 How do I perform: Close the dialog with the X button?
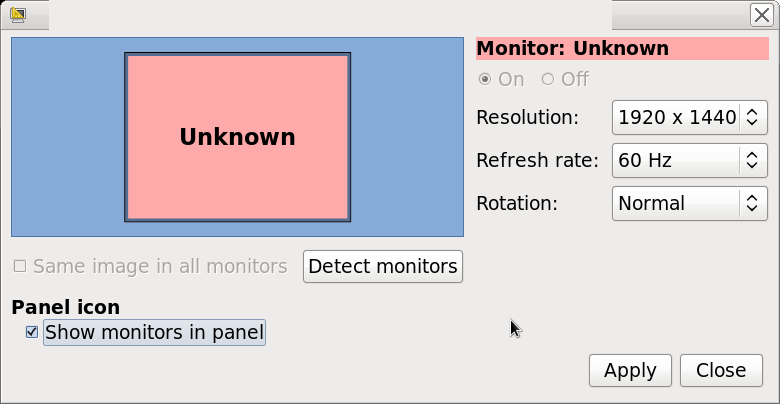(x=760, y=15)
